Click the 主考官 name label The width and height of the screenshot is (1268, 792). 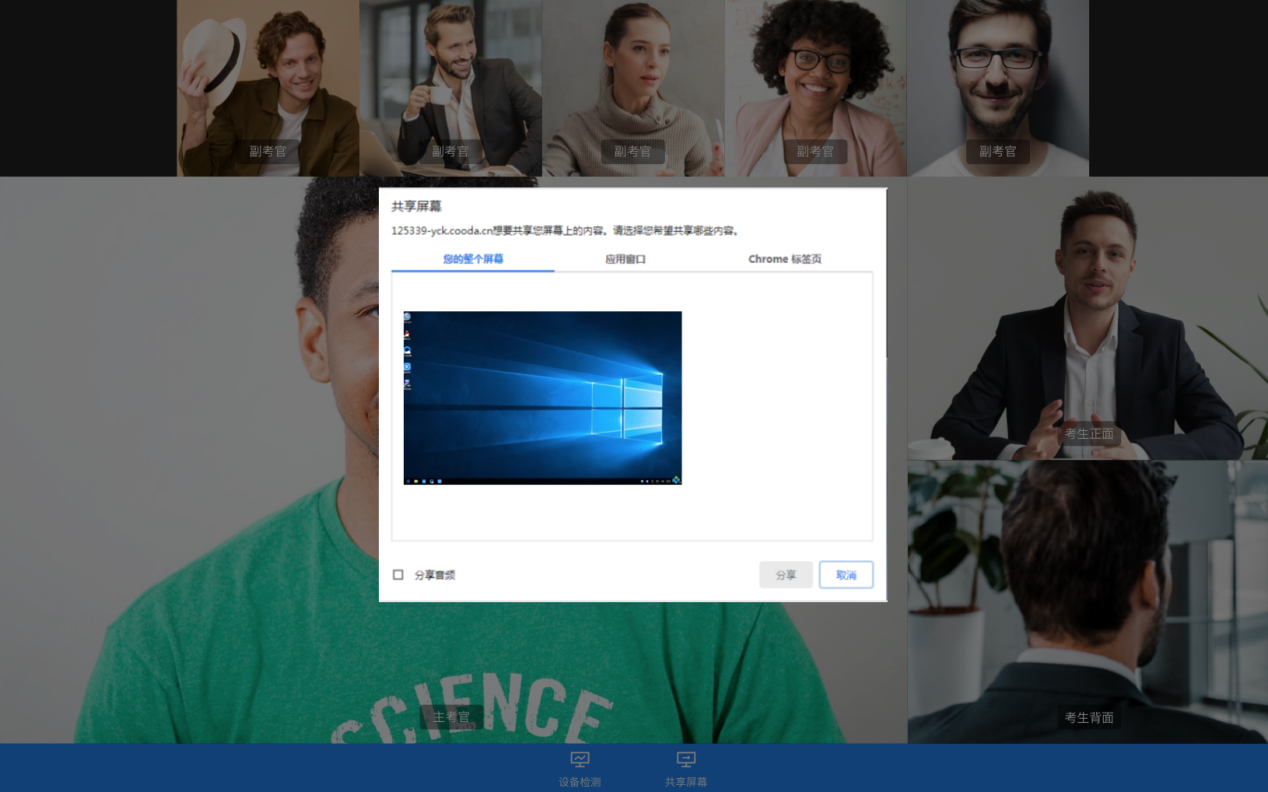(x=451, y=717)
